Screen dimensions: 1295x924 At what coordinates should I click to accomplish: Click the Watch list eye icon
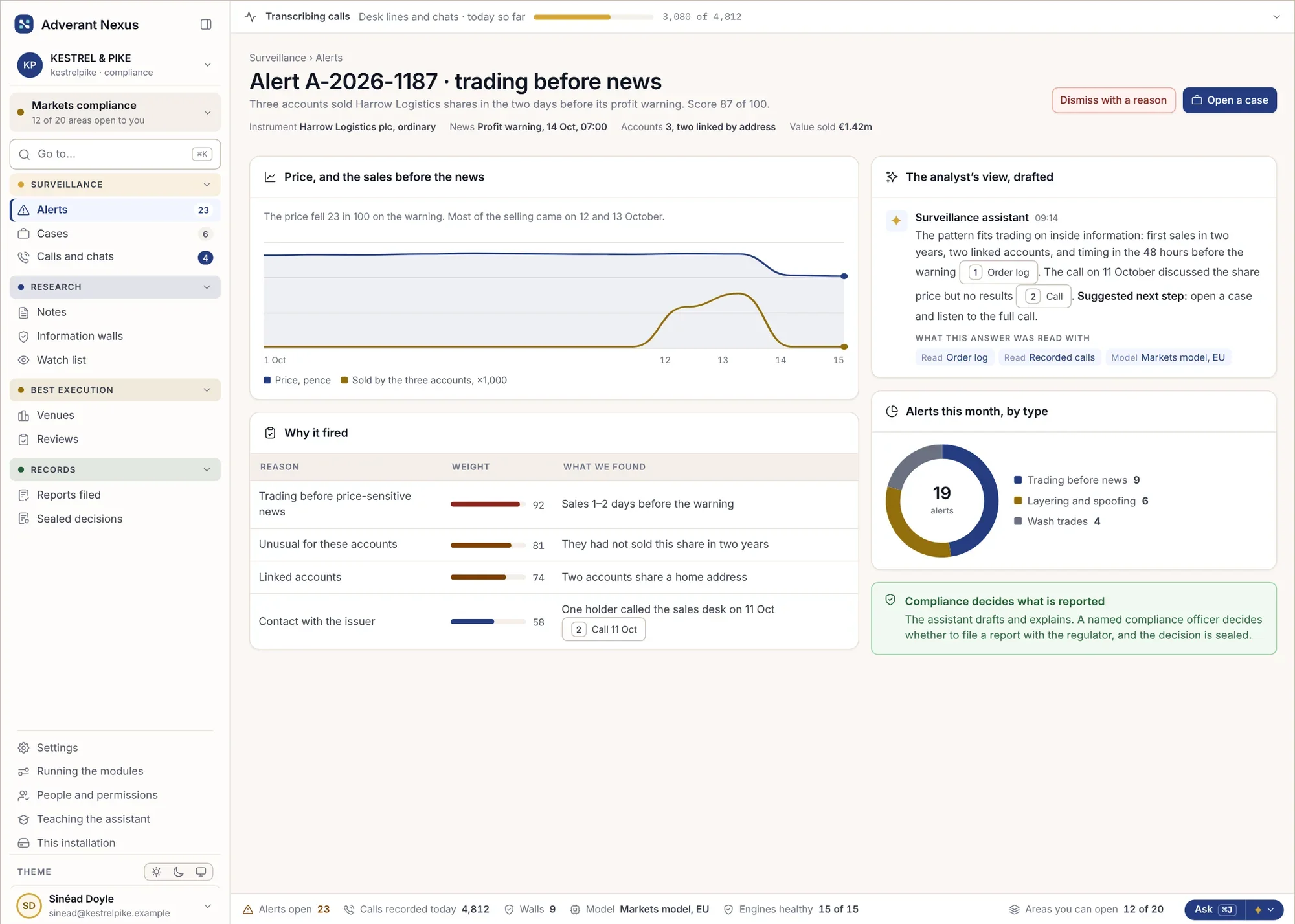pyautogui.click(x=24, y=361)
